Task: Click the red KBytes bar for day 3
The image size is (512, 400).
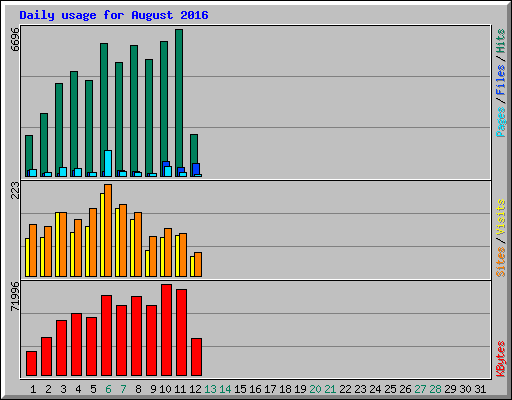Action: tap(61, 348)
